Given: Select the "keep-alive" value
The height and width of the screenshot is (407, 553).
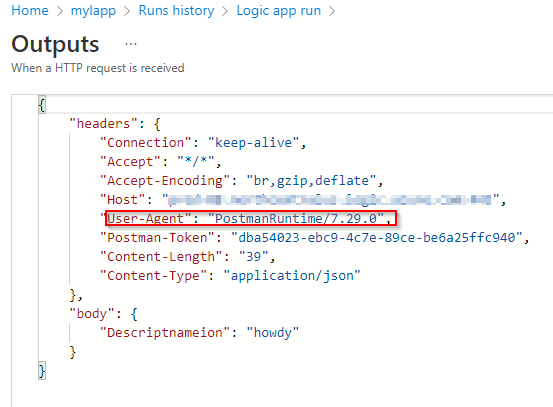Looking at the screenshot, I should click(x=254, y=143).
